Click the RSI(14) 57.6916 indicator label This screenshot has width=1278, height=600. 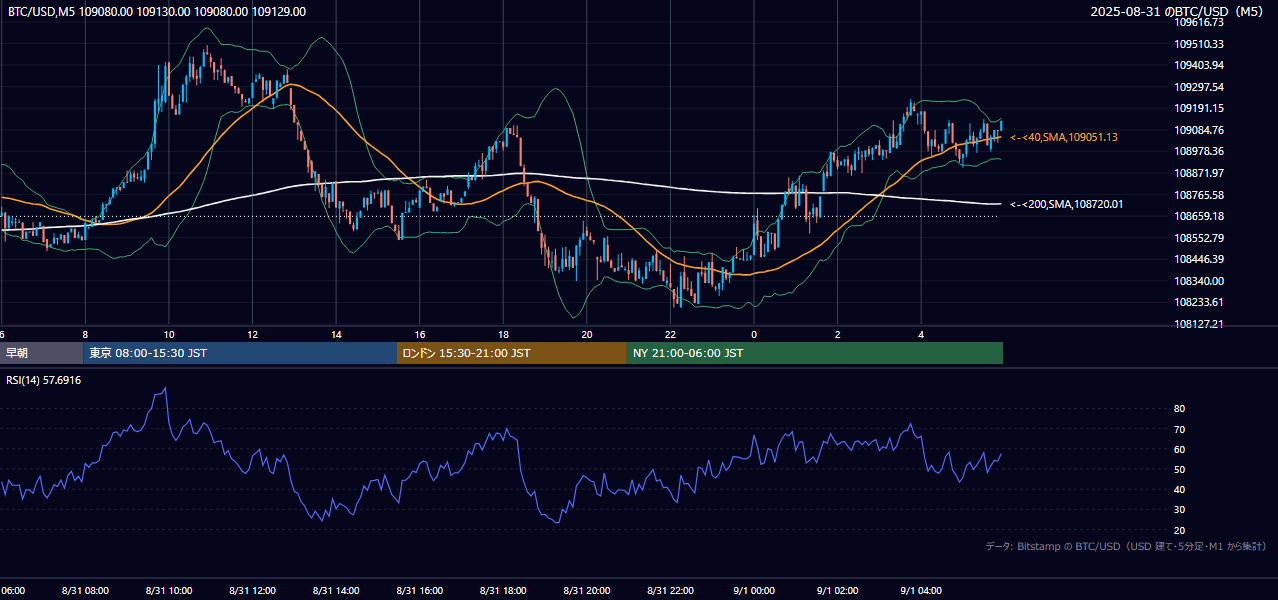coord(44,380)
